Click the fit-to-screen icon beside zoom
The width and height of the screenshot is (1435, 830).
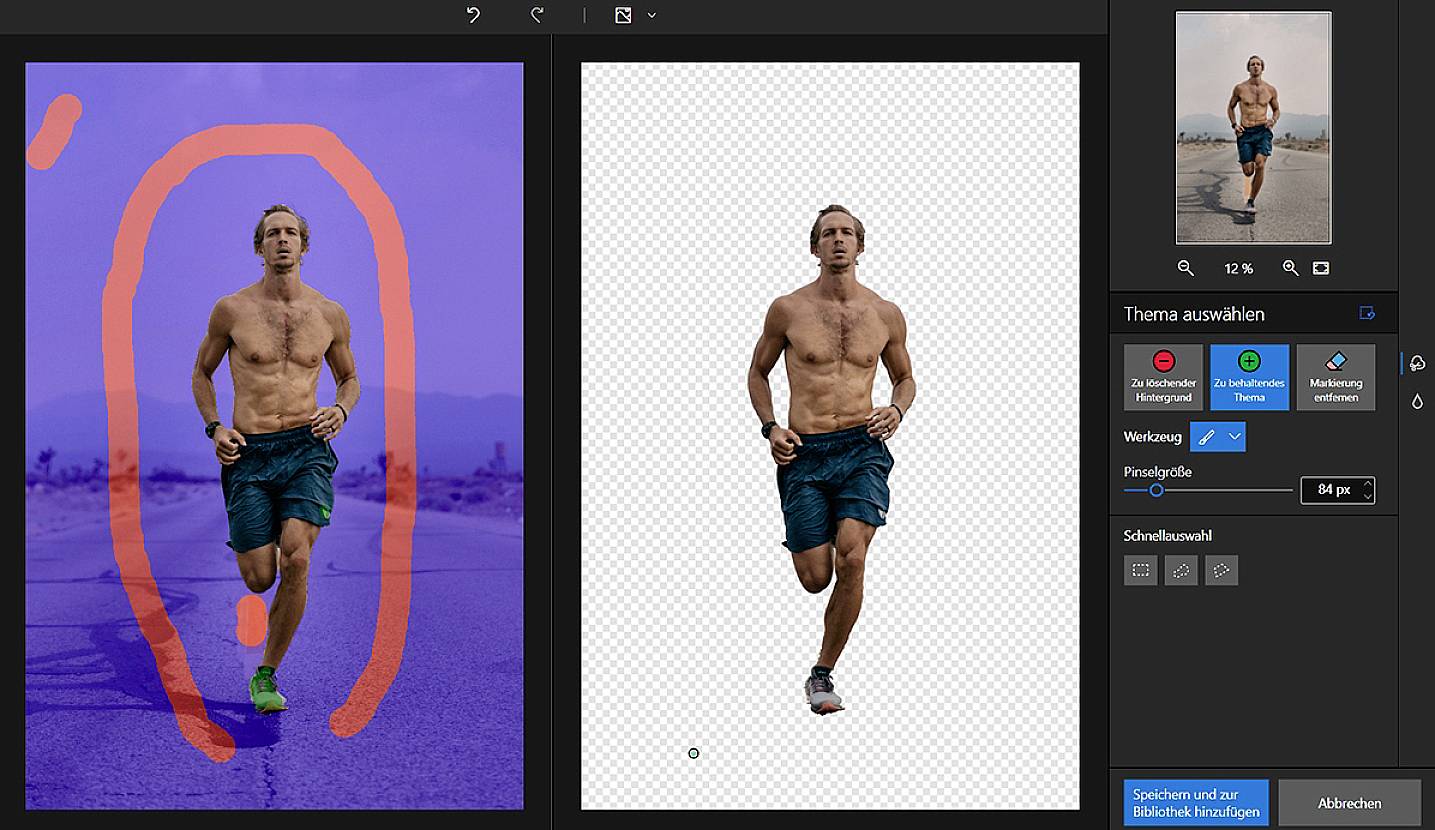click(x=1321, y=268)
